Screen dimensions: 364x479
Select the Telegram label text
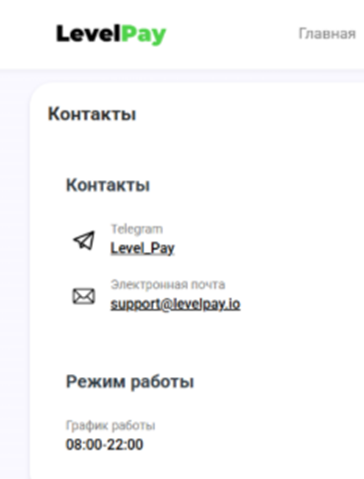137,229
